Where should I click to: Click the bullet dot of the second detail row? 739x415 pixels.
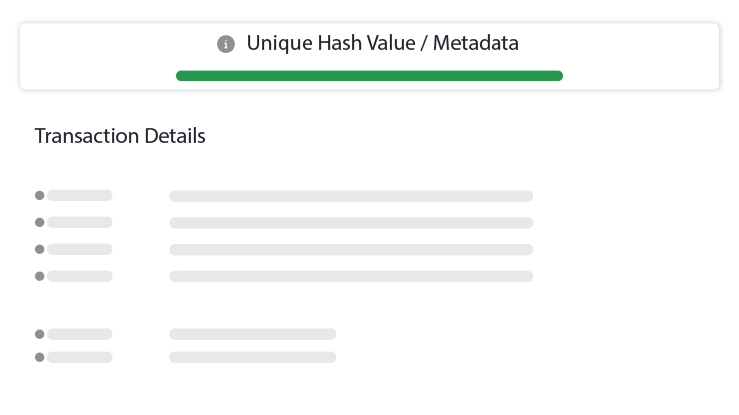40,223
